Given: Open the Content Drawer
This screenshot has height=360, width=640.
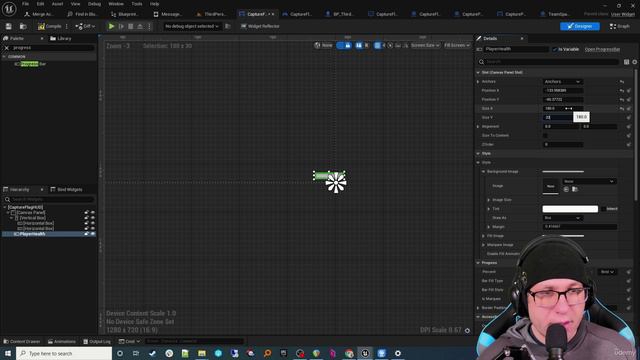Looking at the screenshot, I should [x=22, y=341].
